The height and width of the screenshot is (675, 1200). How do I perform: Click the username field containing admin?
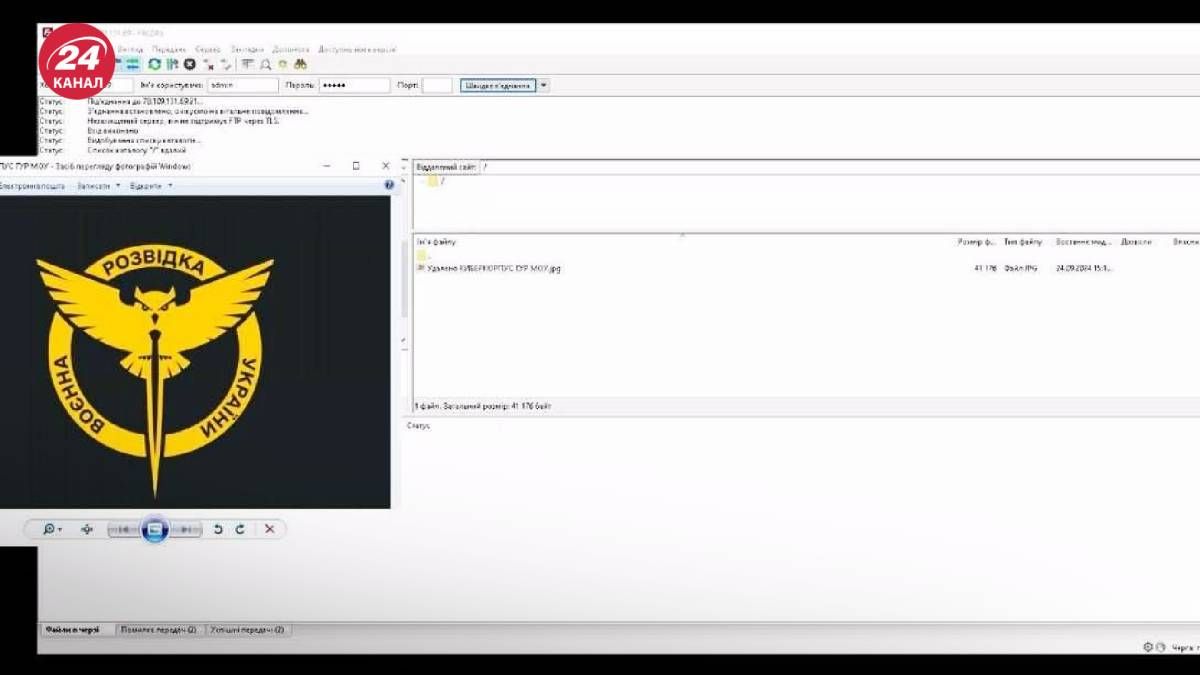coord(241,86)
